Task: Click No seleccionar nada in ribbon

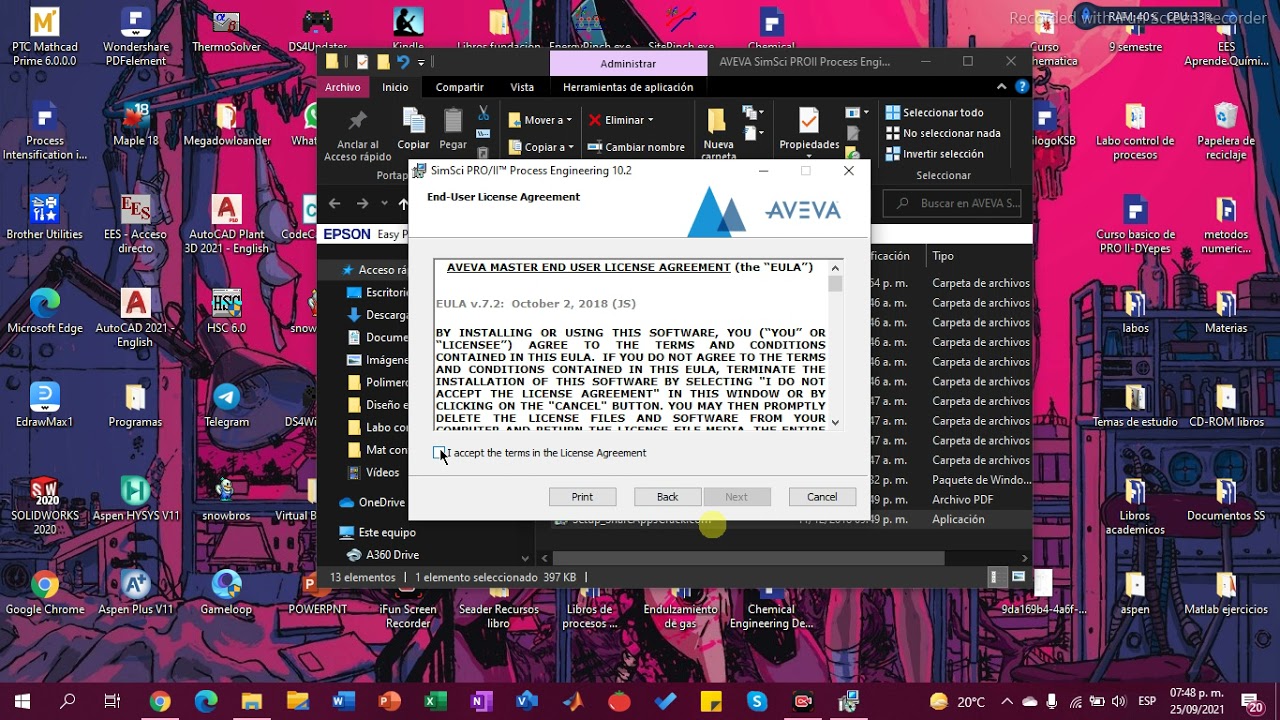Action: pos(942,133)
